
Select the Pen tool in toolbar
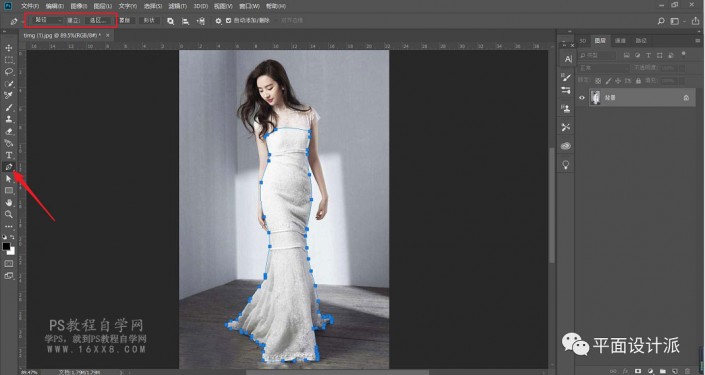[x=9, y=167]
